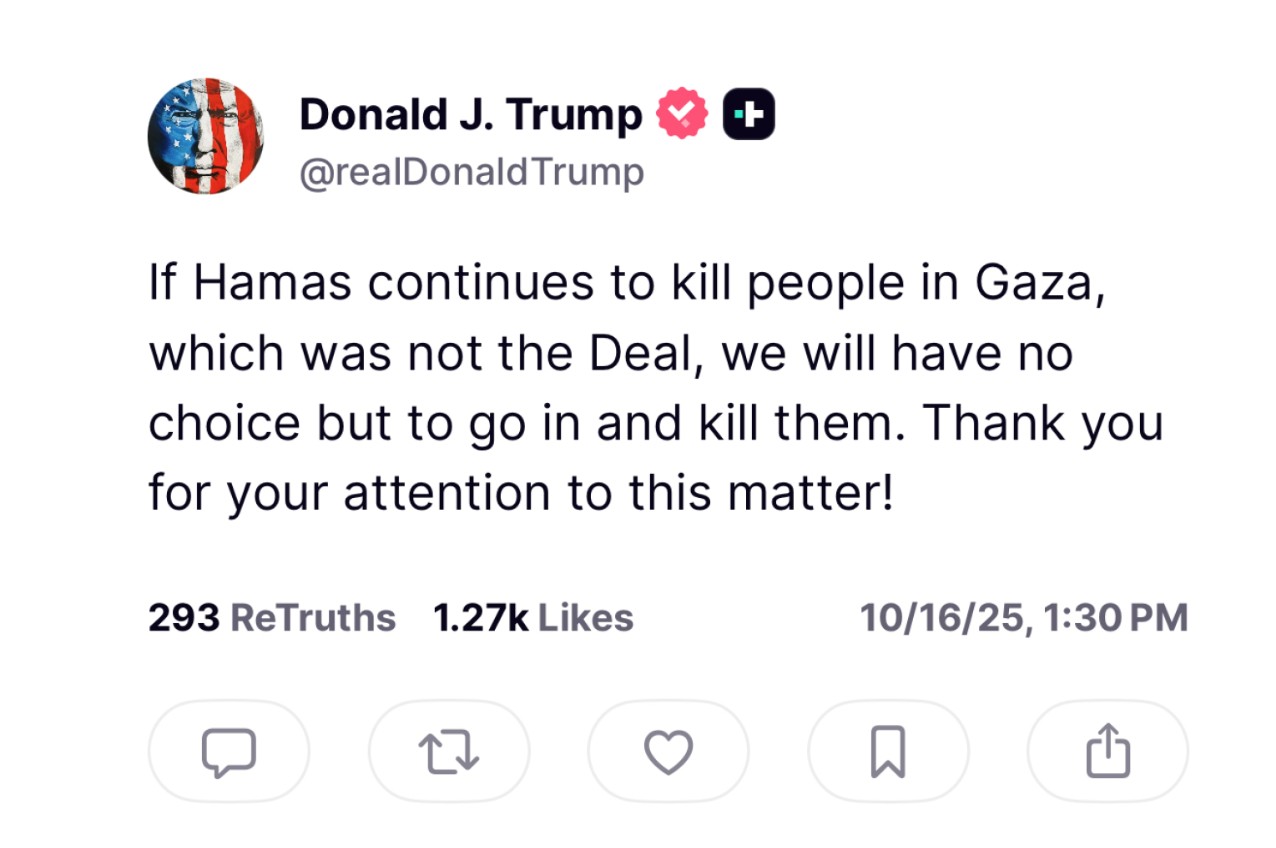1276x848 pixels.
Task: Select the word ReTruths in post stats
Action: click(x=313, y=617)
